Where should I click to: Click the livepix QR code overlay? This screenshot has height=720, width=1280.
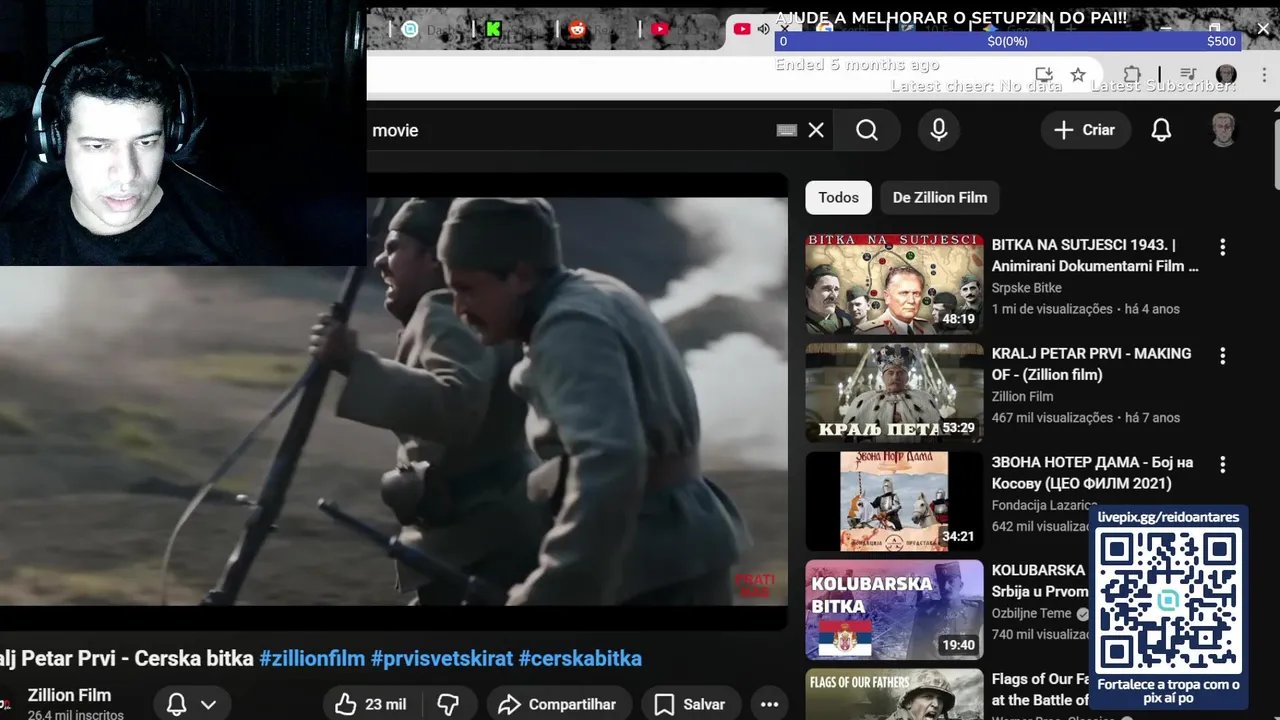click(1168, 600)
